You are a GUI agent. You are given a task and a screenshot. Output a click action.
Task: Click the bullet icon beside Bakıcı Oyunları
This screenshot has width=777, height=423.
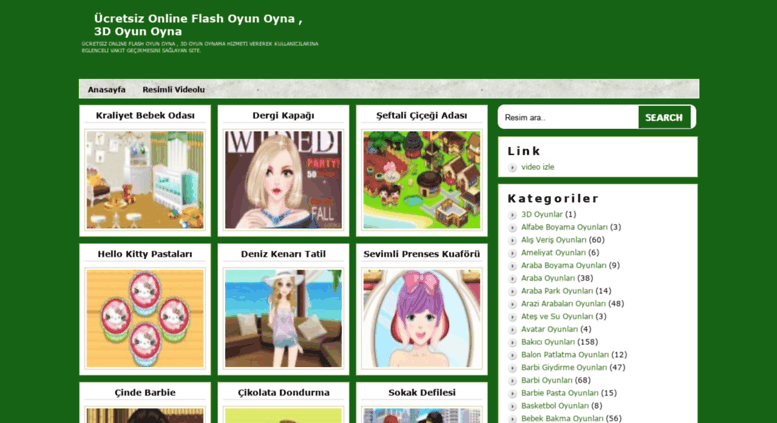[x=512, y=343]
